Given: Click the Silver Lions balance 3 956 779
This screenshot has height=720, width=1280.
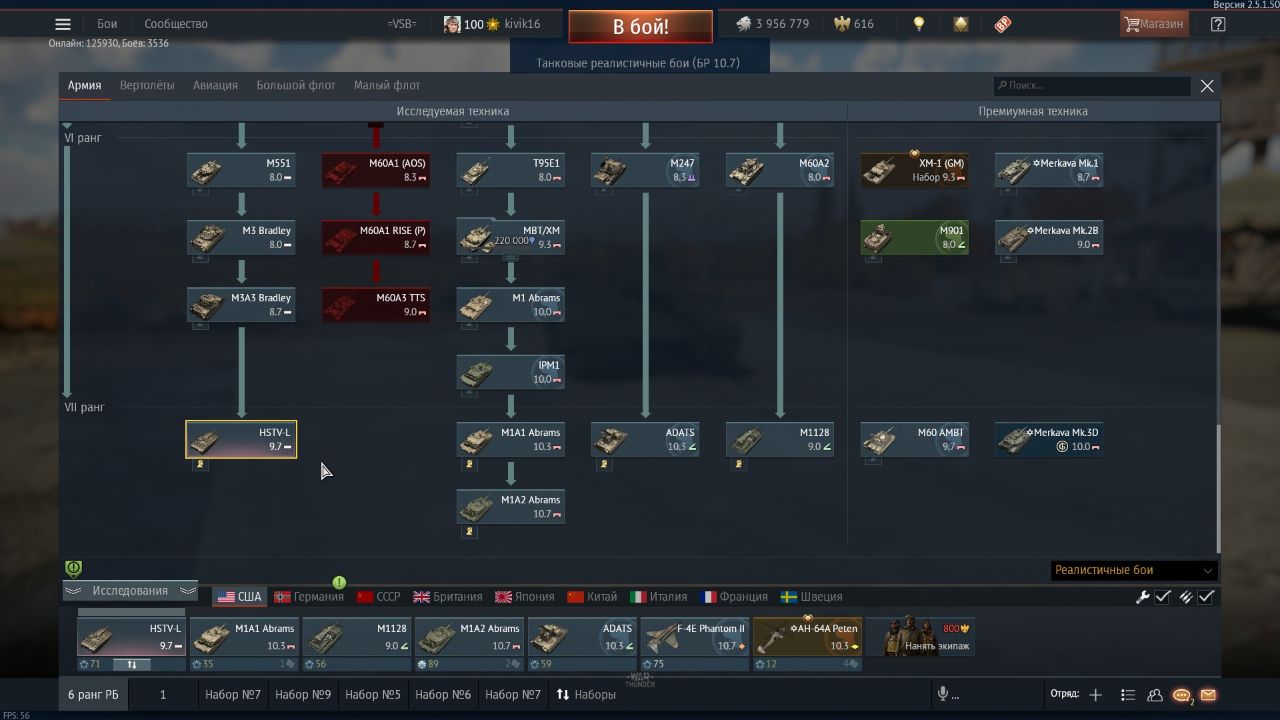Looking at the screenshot, I should click(x=772, y=24).
